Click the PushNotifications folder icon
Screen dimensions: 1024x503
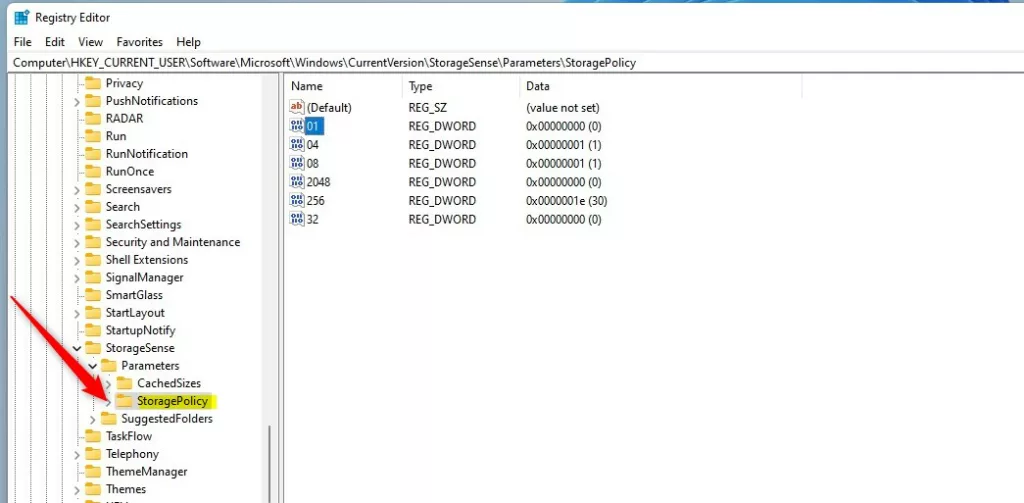tap(93, 101)
